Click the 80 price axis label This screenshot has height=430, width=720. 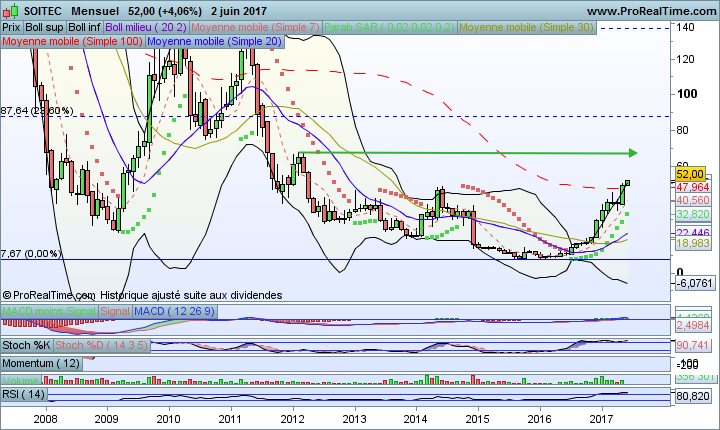[682, 130]
